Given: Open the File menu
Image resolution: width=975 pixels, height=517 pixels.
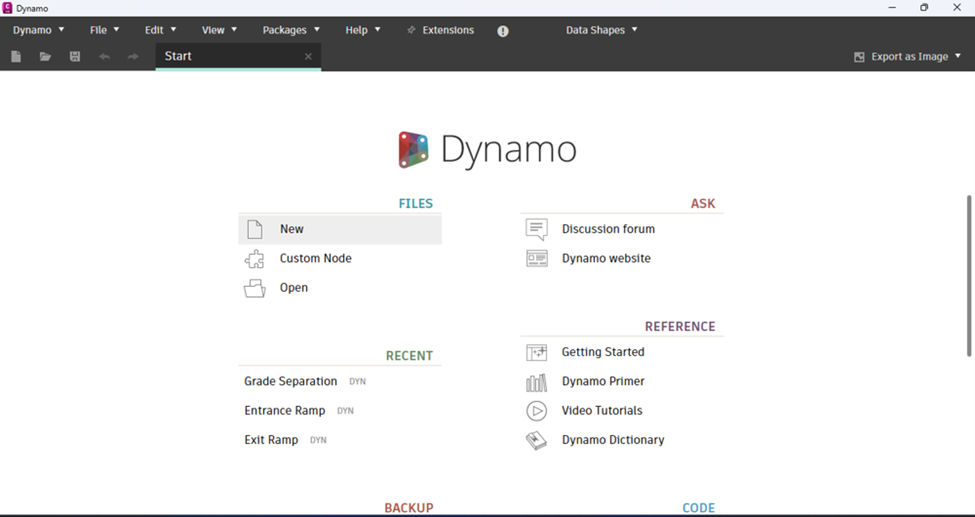Looking at the screenshot, I should (x=104, y=30).
